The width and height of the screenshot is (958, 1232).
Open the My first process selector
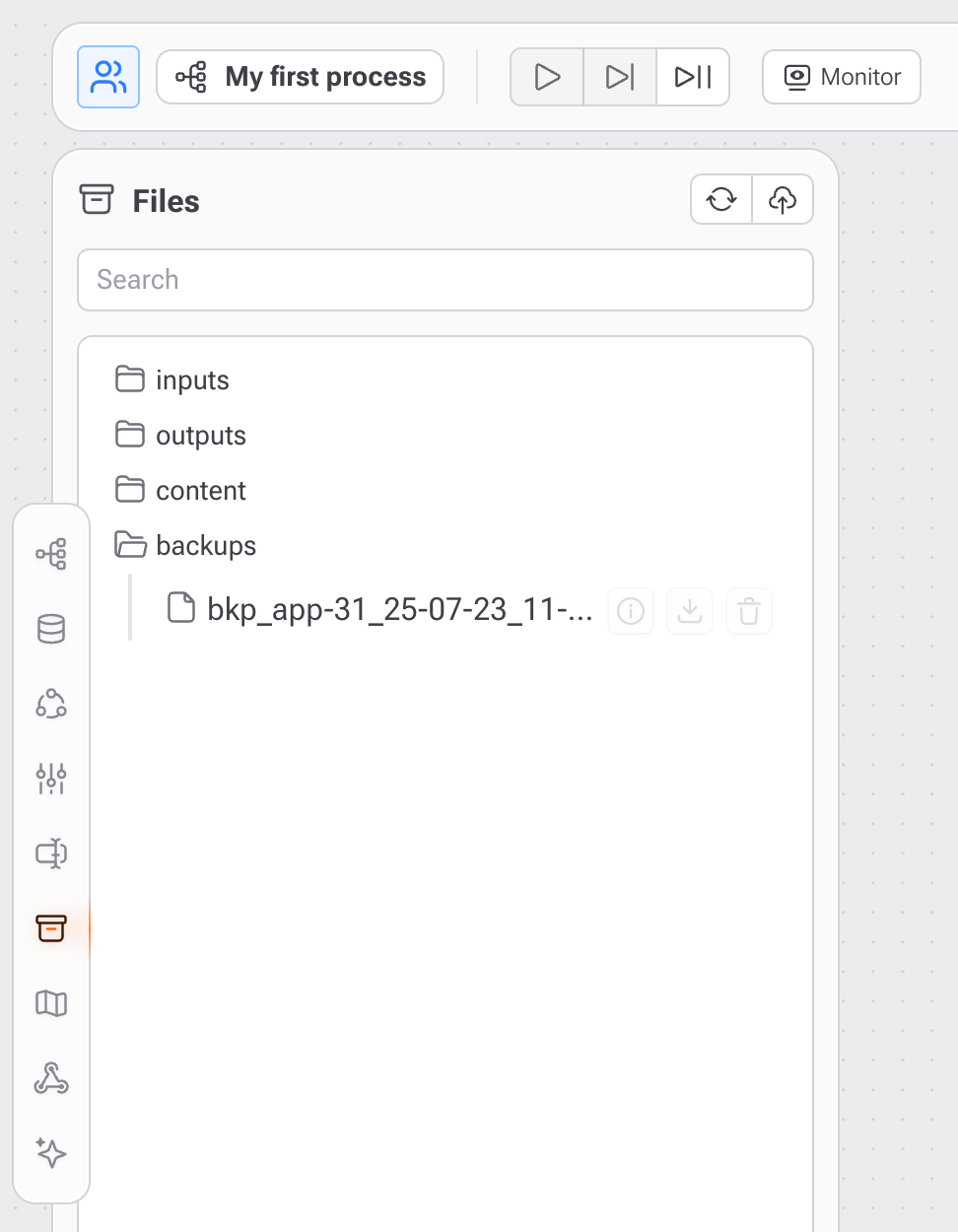[301, 77]
